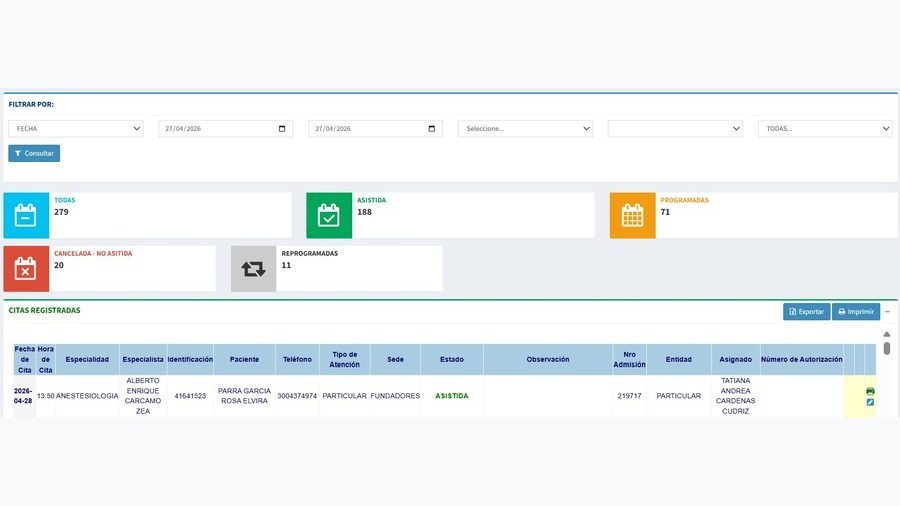Click the ANESTESIOLOGIA specialty cell

pos(87,396)
